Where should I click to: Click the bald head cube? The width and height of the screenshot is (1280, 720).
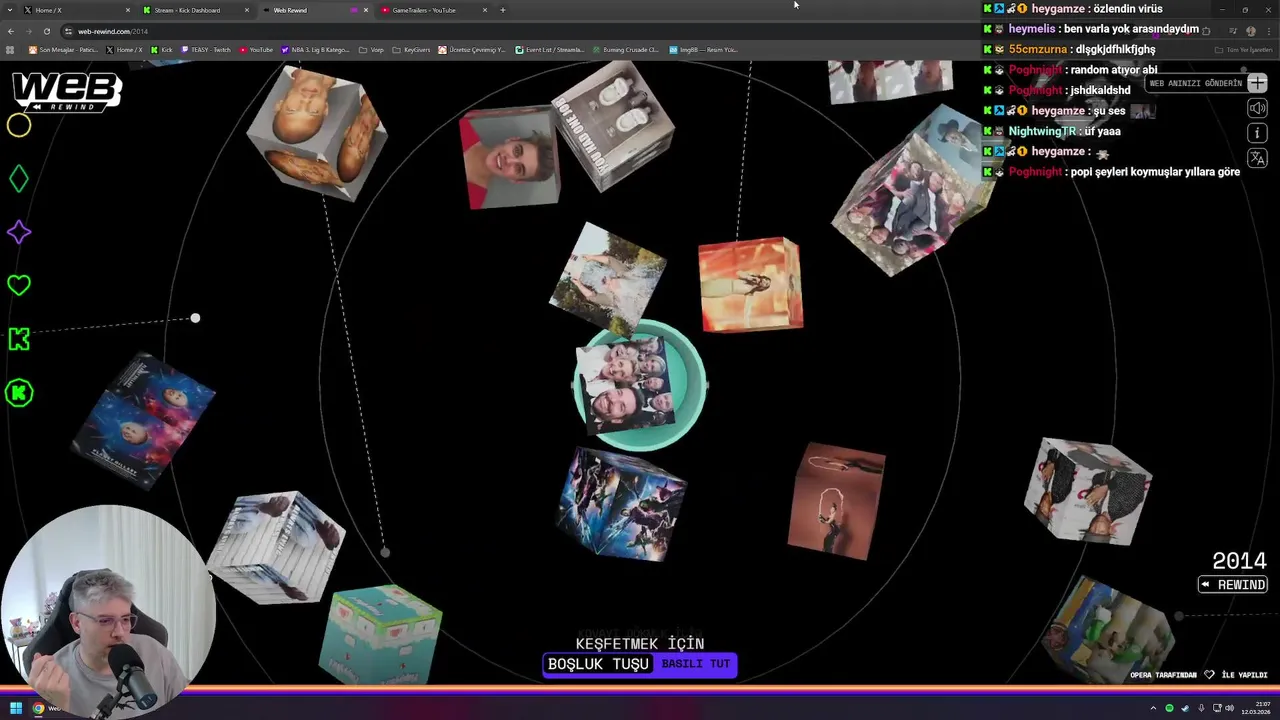coord(317,134)
